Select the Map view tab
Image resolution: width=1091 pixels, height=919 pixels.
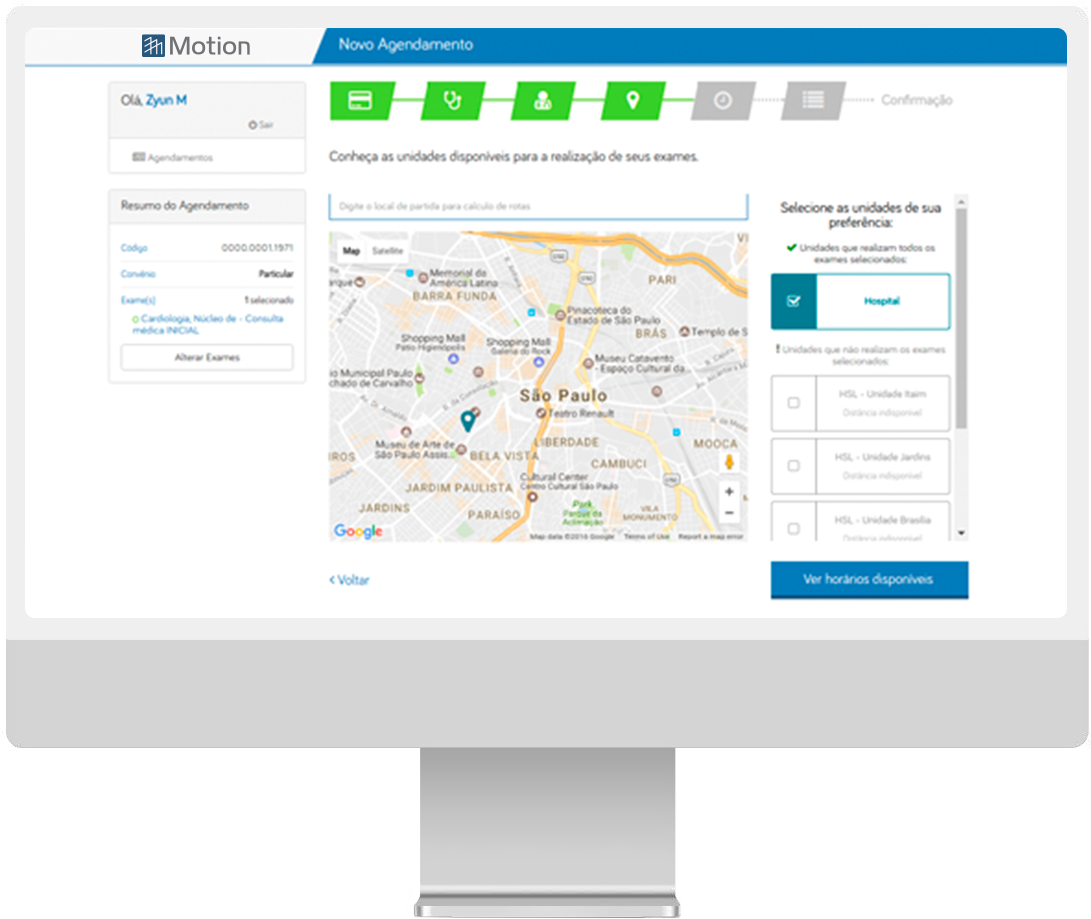coord(351,251)
